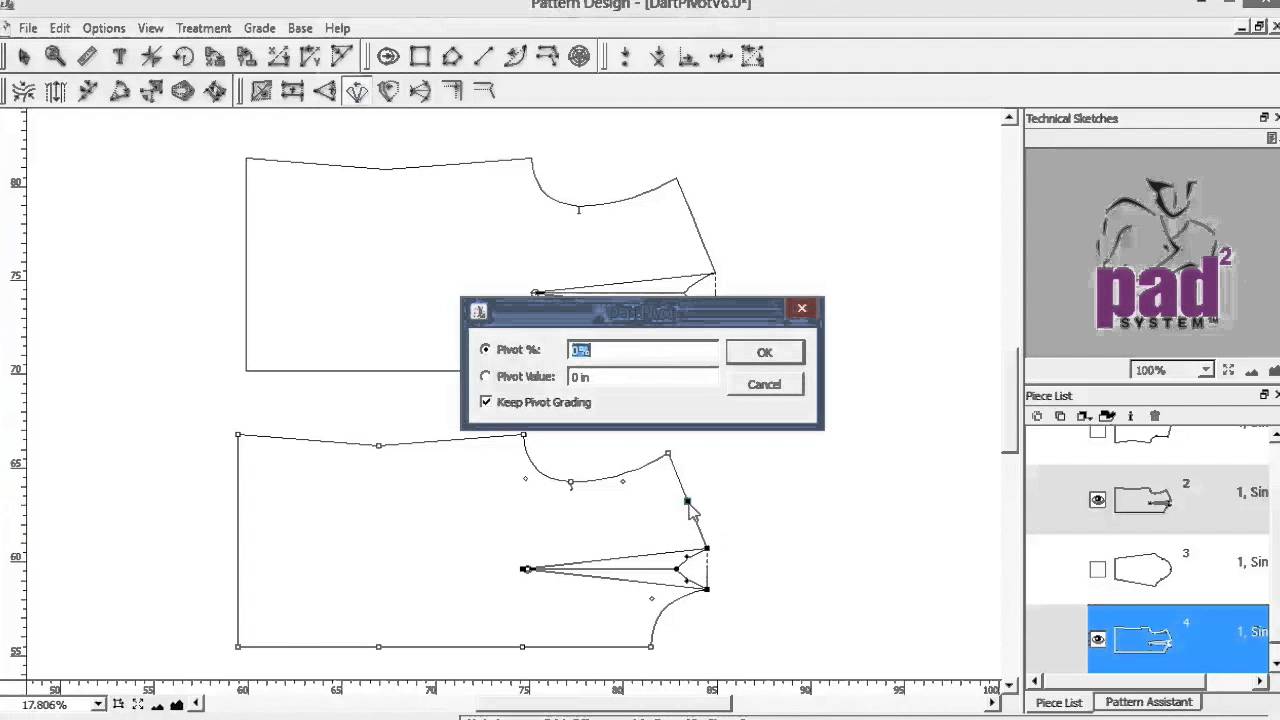
Task: Switch to the Piece List tab
Action: click(x=1059, y=702)
